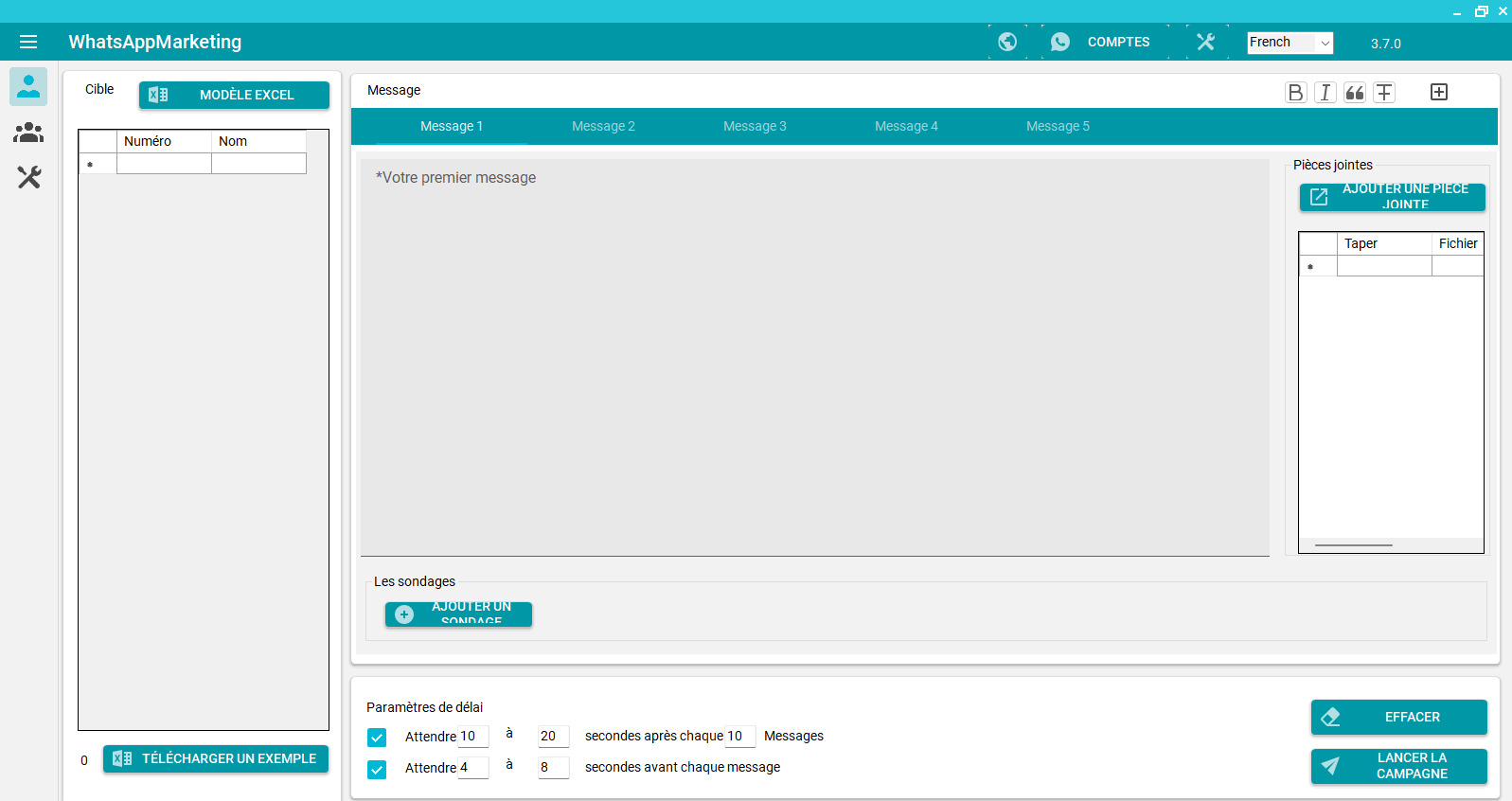This screenshot has width=1512, height=801.
Task: Click the LANCER LA CAMPAGNE button
Action: click(x=1398, y=766)
